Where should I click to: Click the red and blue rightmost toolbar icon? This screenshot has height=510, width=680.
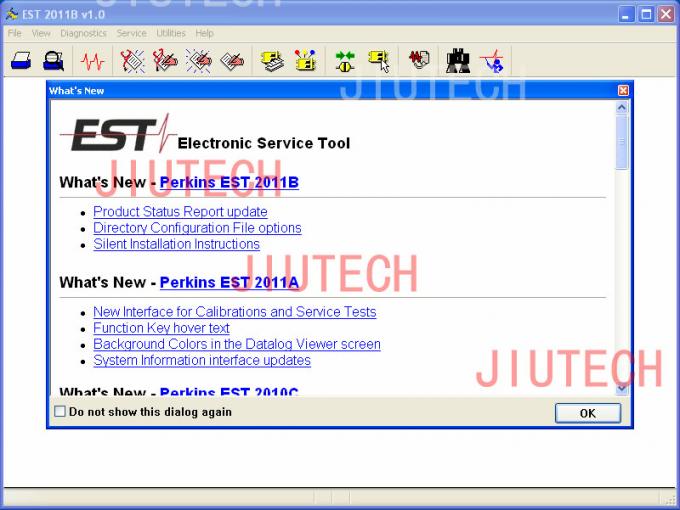[x=492, y=61]
